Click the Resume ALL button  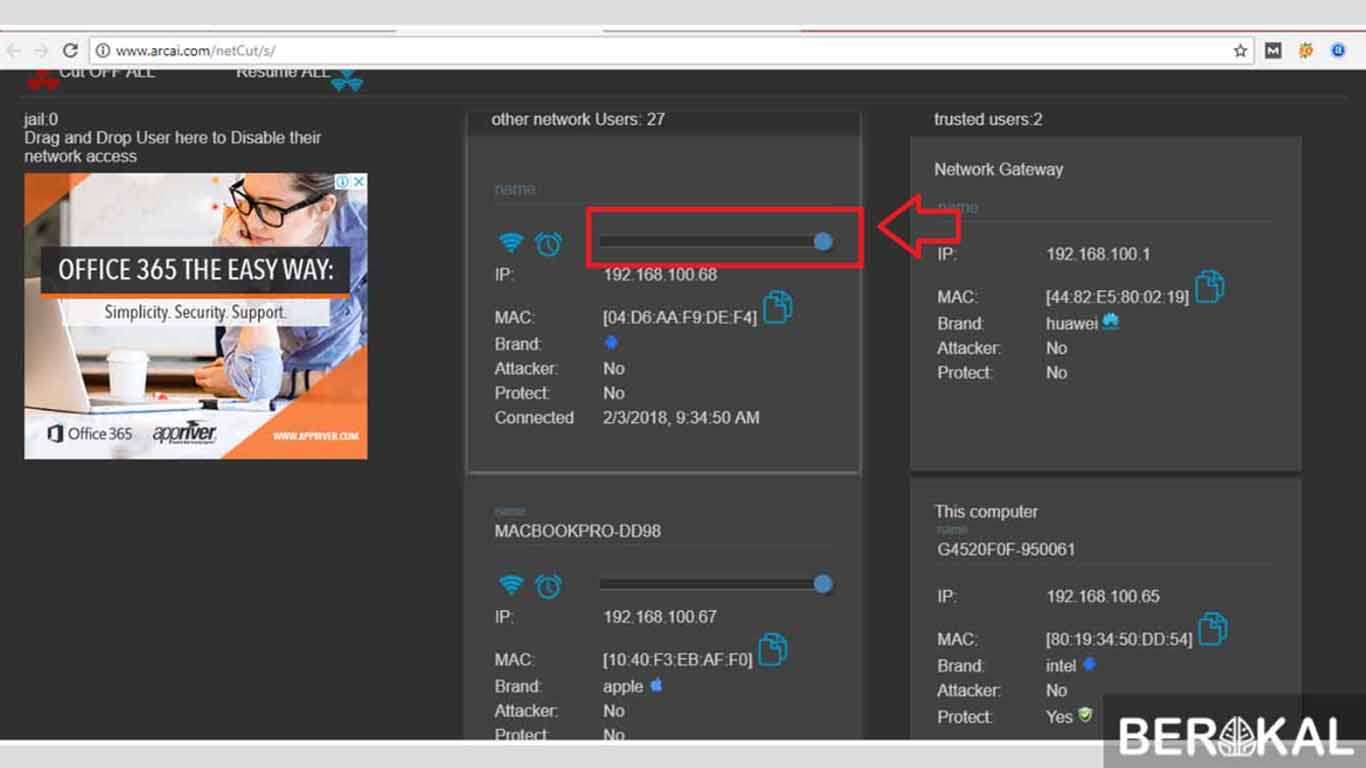click(x=281, y=71)
